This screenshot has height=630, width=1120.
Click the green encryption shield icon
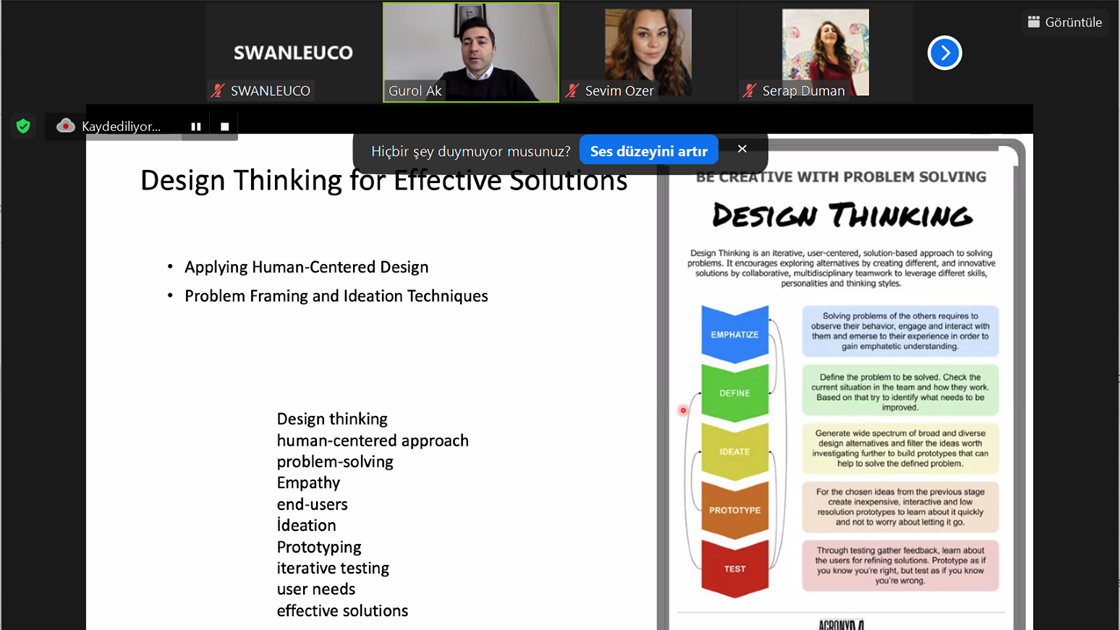click(23, 126)
